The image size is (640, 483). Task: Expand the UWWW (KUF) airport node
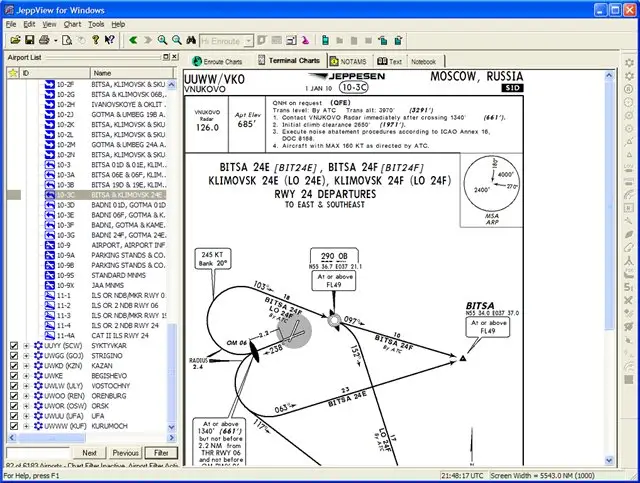pos(27,426)
